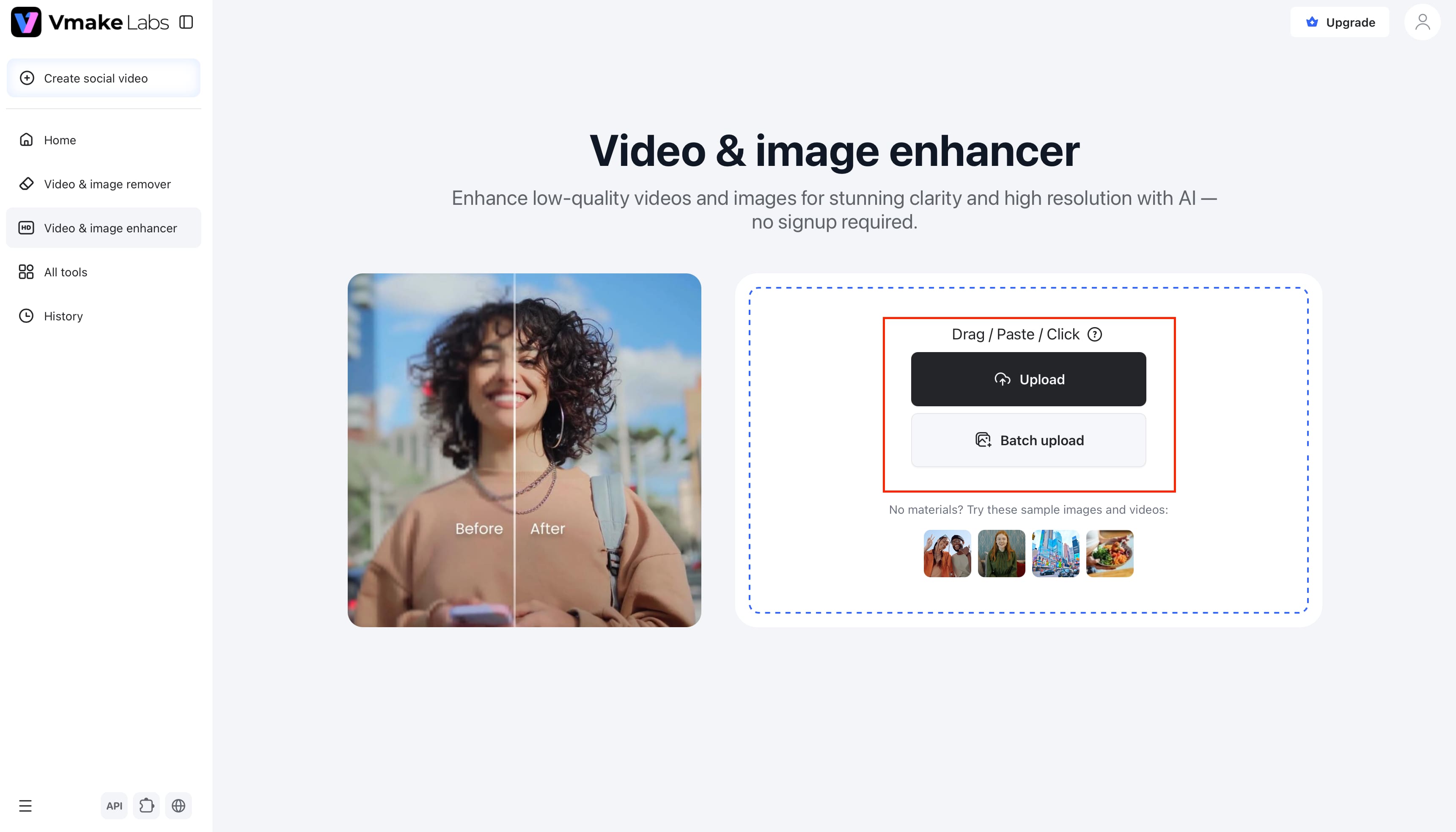Click 'Drag / Paste / Click' text
This screenshot has height=832, width=1456.
[1015, 334]
